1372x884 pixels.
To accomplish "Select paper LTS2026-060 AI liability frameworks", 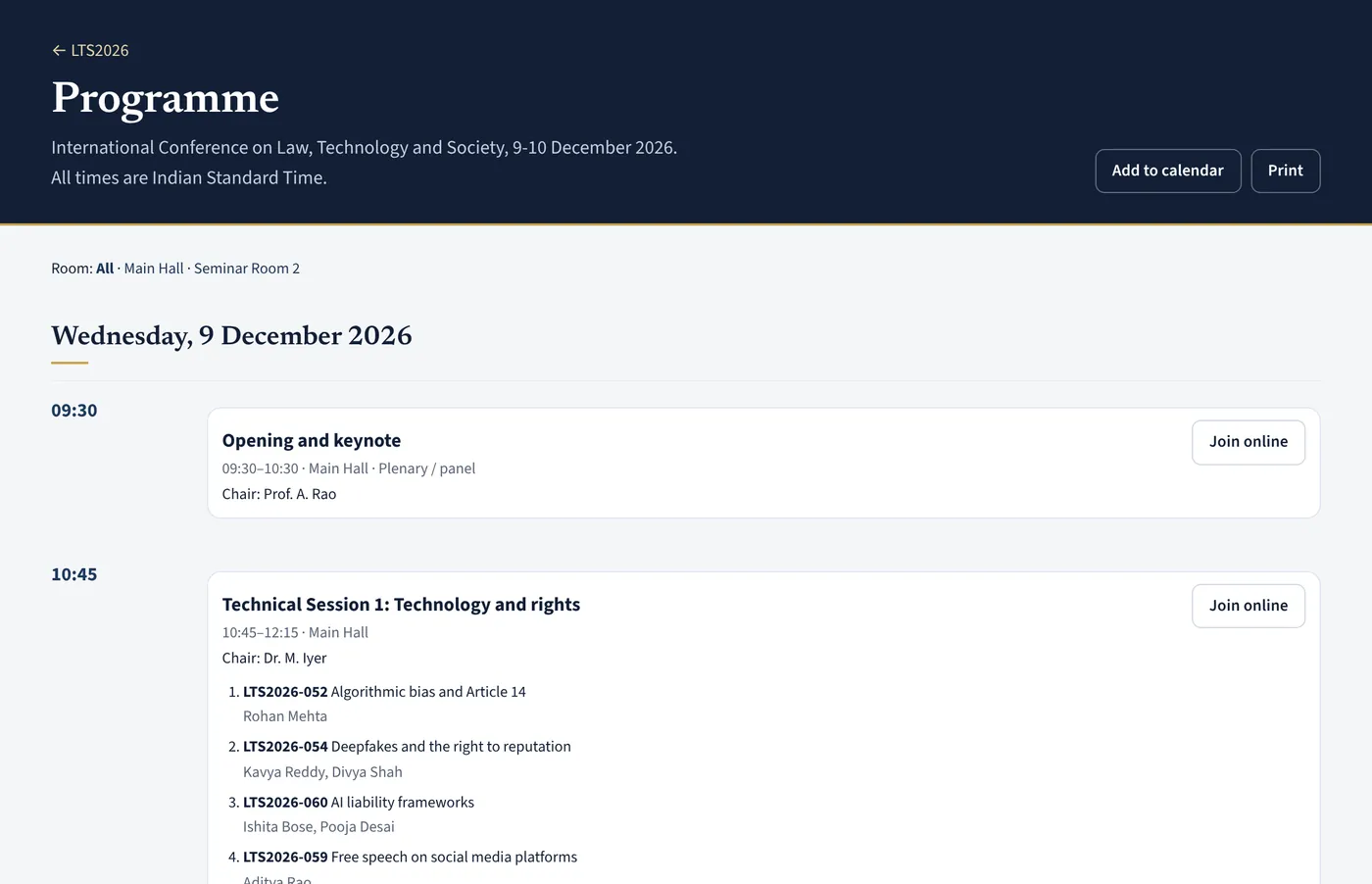I will 359,802.
